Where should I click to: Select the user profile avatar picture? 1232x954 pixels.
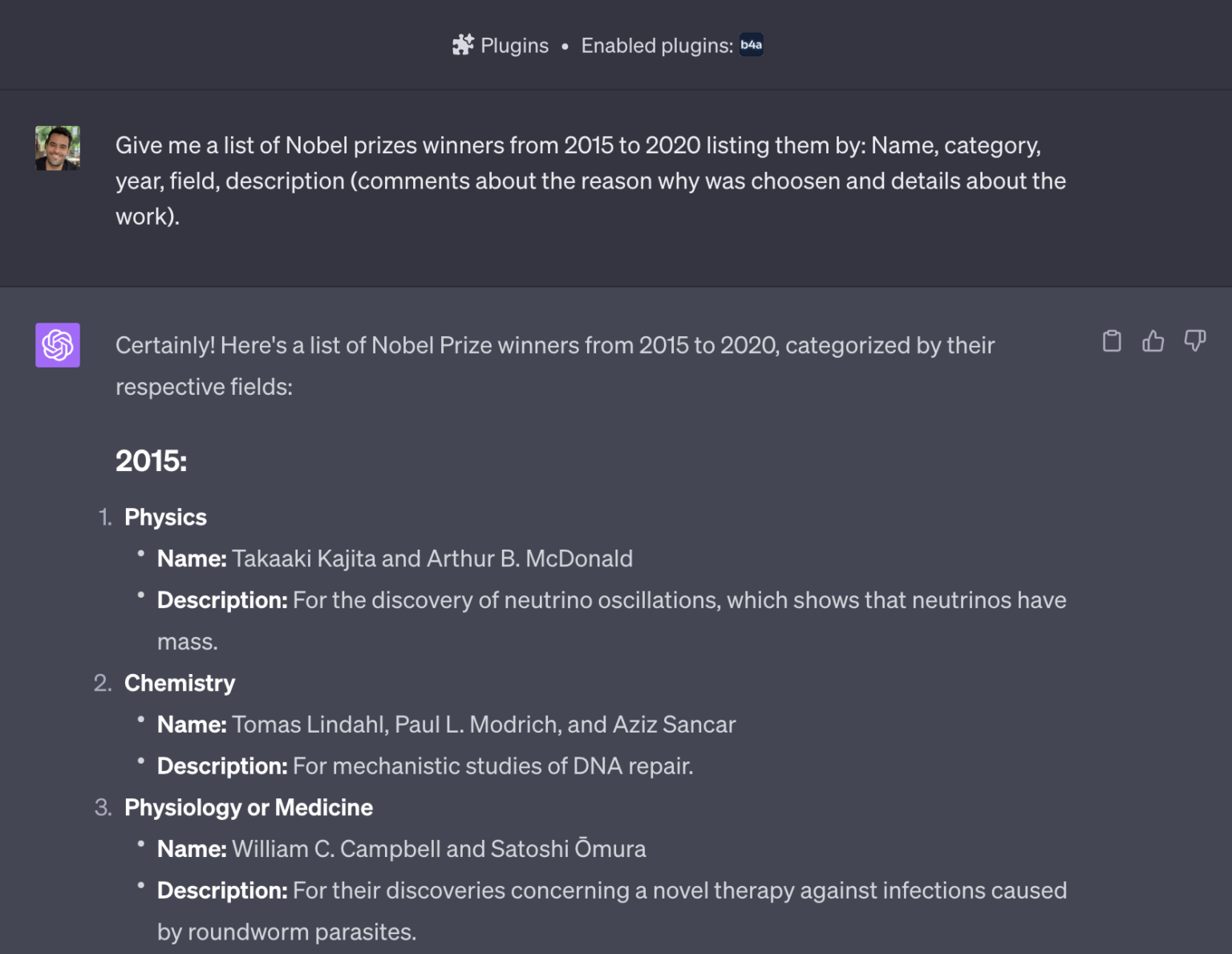[57, 148]
